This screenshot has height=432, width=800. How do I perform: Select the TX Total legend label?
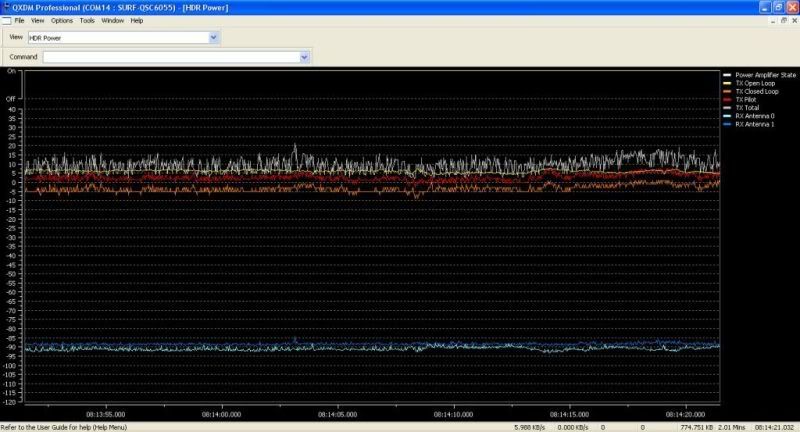click(747, 108)
